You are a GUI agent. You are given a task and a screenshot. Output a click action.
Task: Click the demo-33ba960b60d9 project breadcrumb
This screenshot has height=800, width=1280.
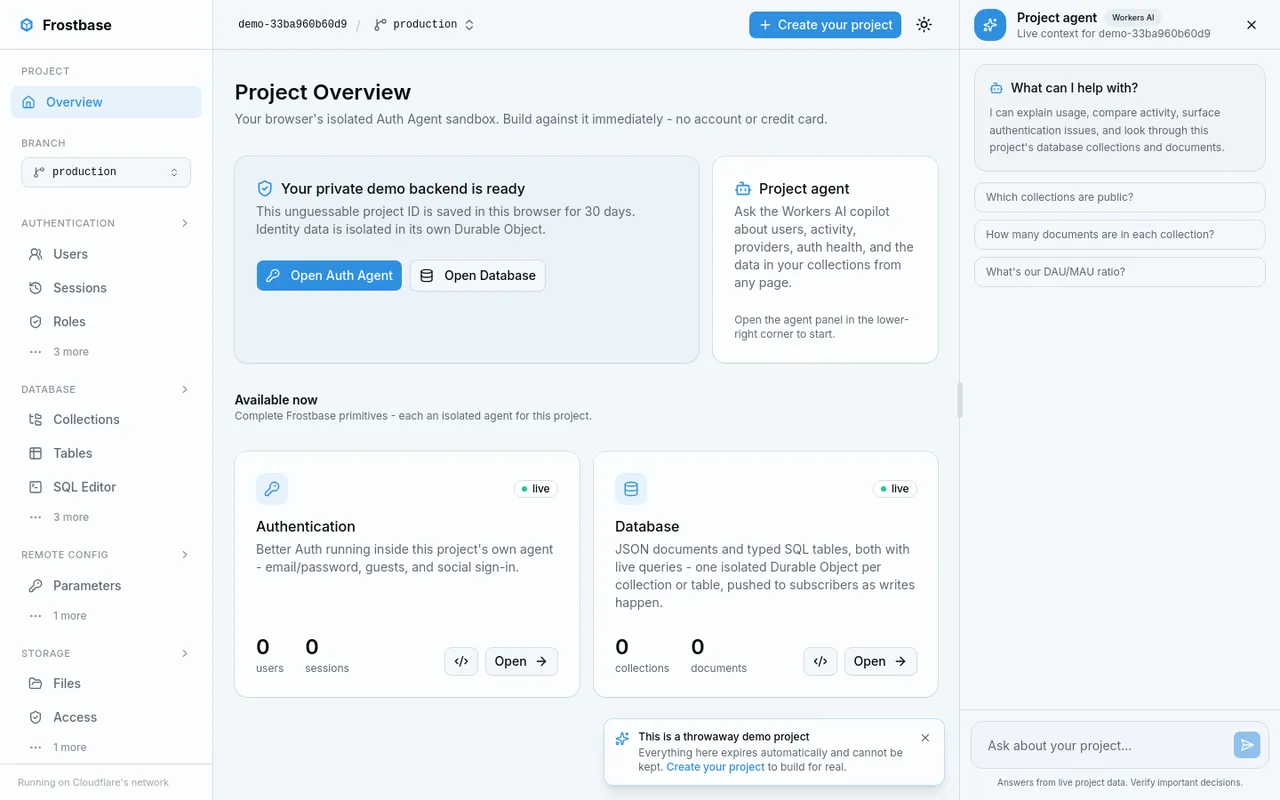[292, 24]
